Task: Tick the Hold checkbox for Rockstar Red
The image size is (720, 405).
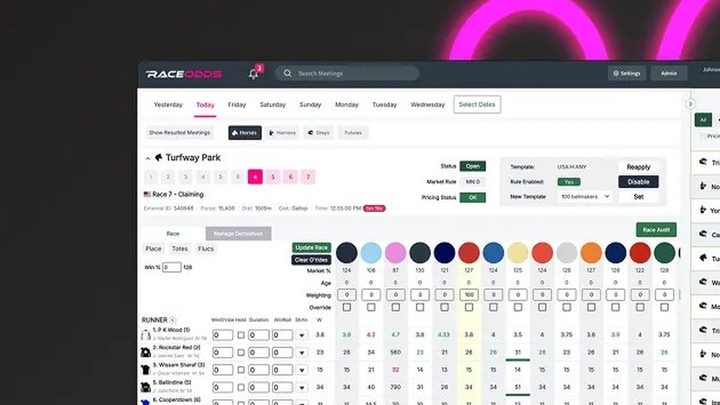Action: point(241,353)
